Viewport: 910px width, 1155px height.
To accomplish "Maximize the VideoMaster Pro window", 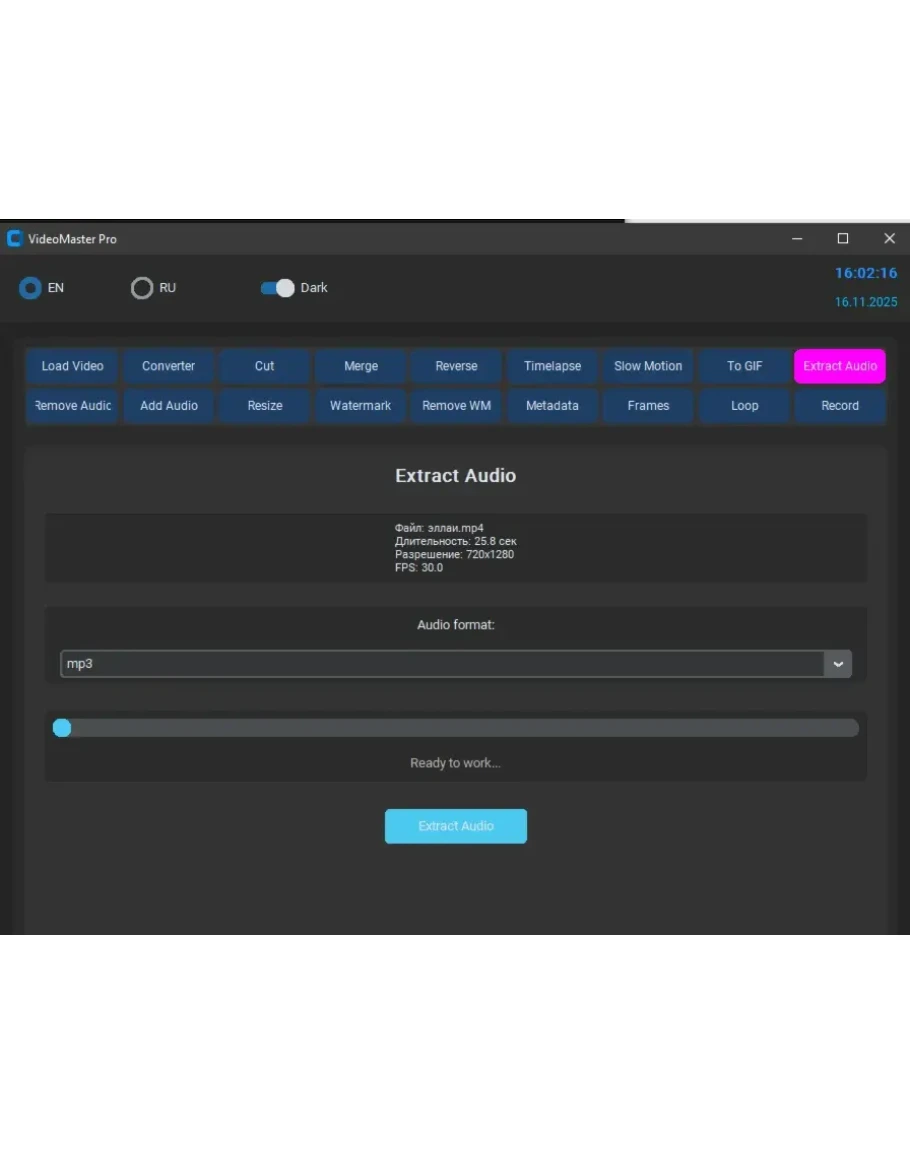I will pos(843,239).
